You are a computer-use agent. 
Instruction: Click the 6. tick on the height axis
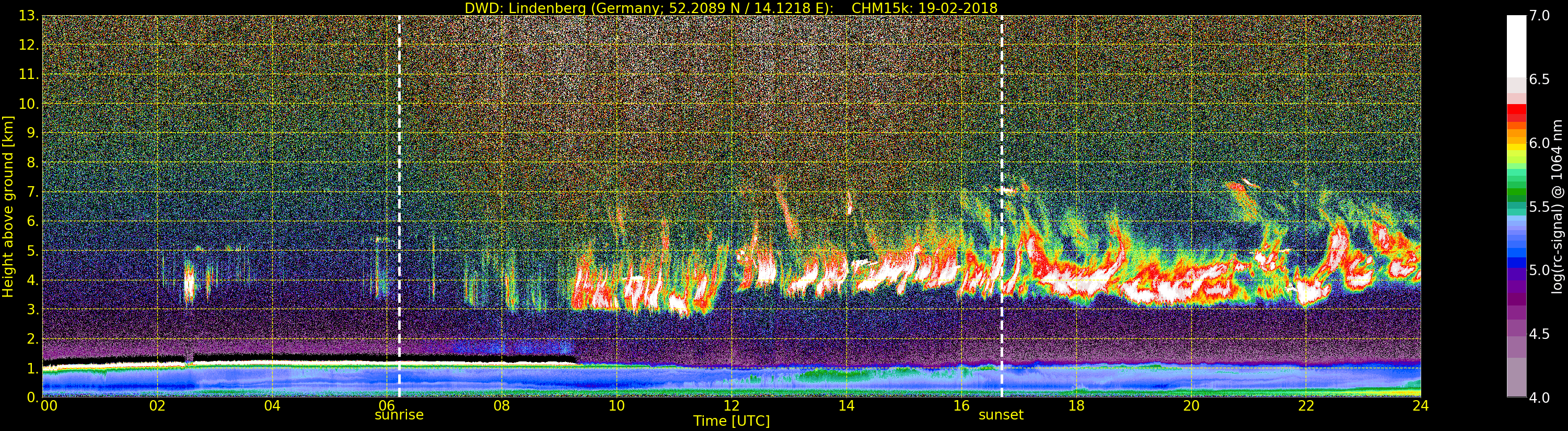coord(32,221)
